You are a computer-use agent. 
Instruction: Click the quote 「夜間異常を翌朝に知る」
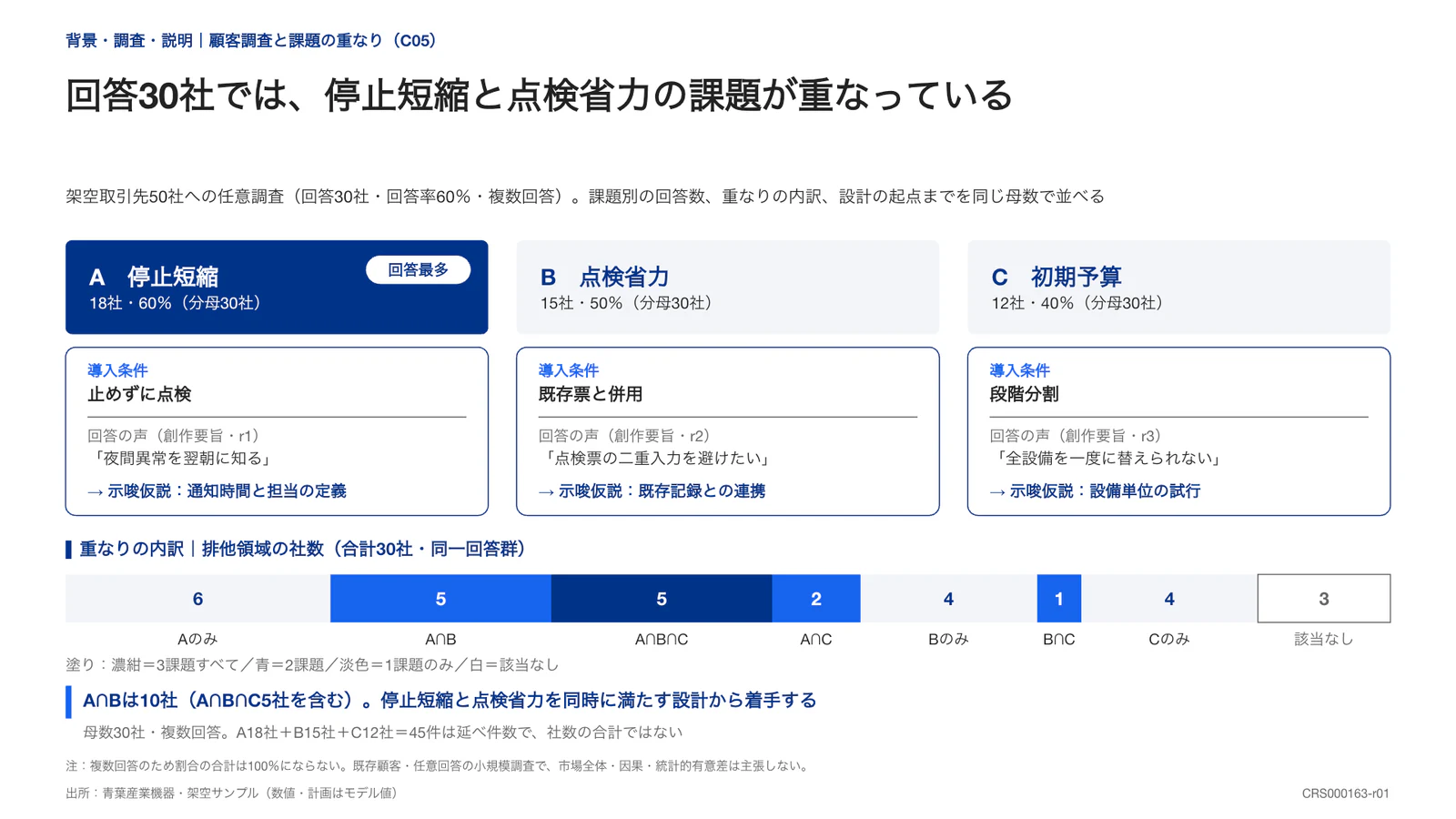point(182,459)
